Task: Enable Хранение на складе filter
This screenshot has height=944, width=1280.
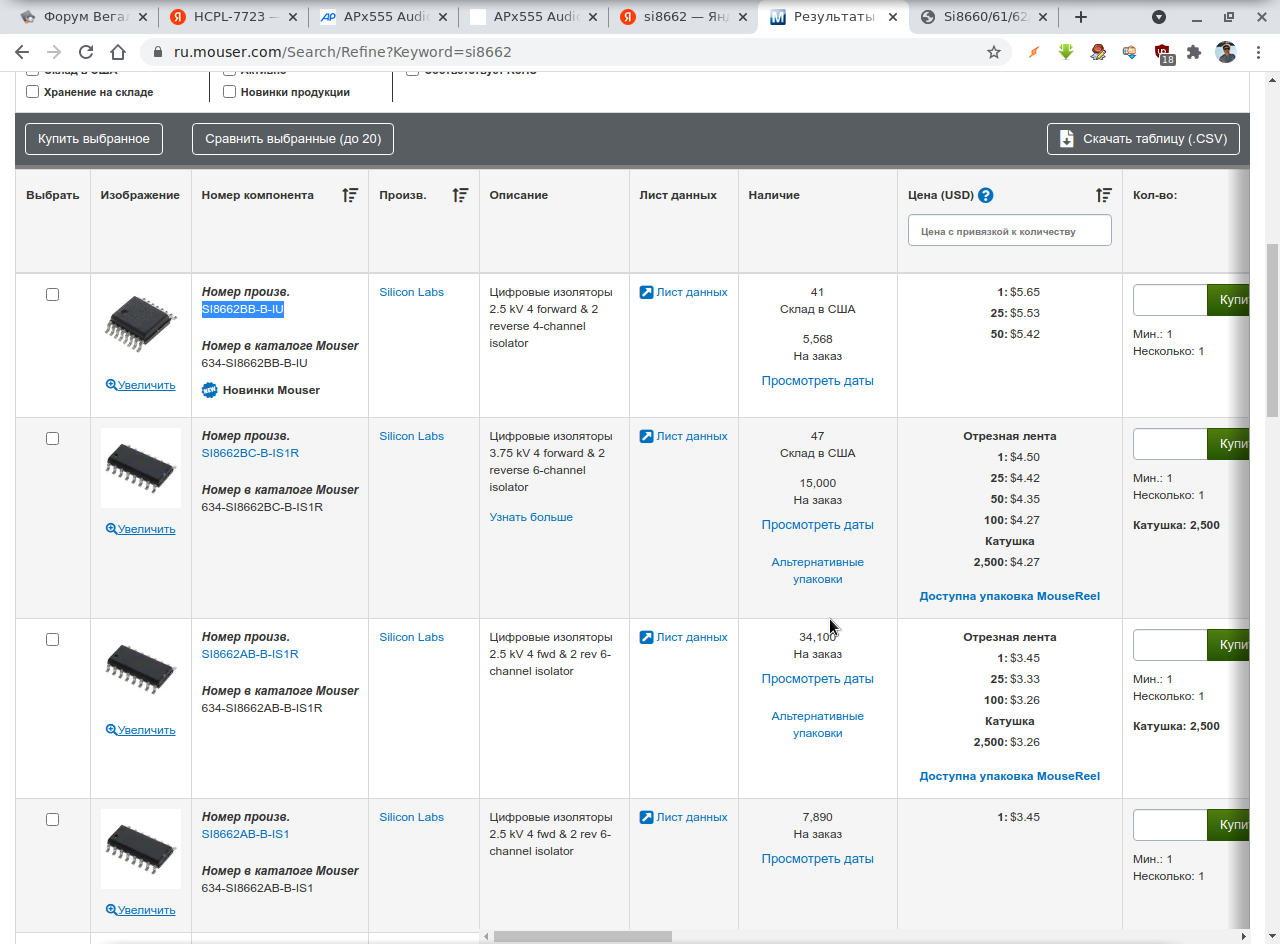Action: click(33, 92)
